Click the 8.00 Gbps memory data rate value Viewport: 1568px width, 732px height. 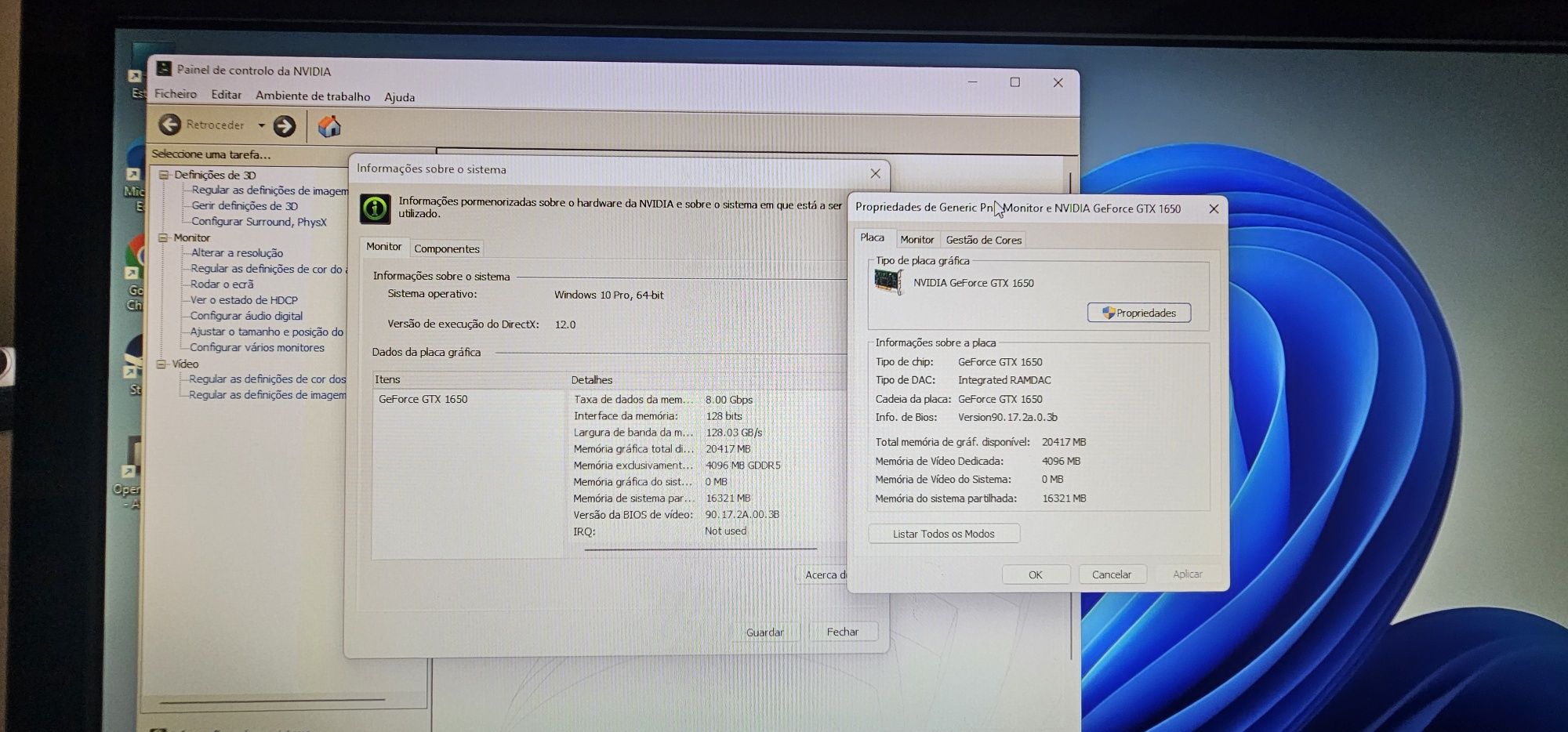pyautogui.click(x=728, y=400)
